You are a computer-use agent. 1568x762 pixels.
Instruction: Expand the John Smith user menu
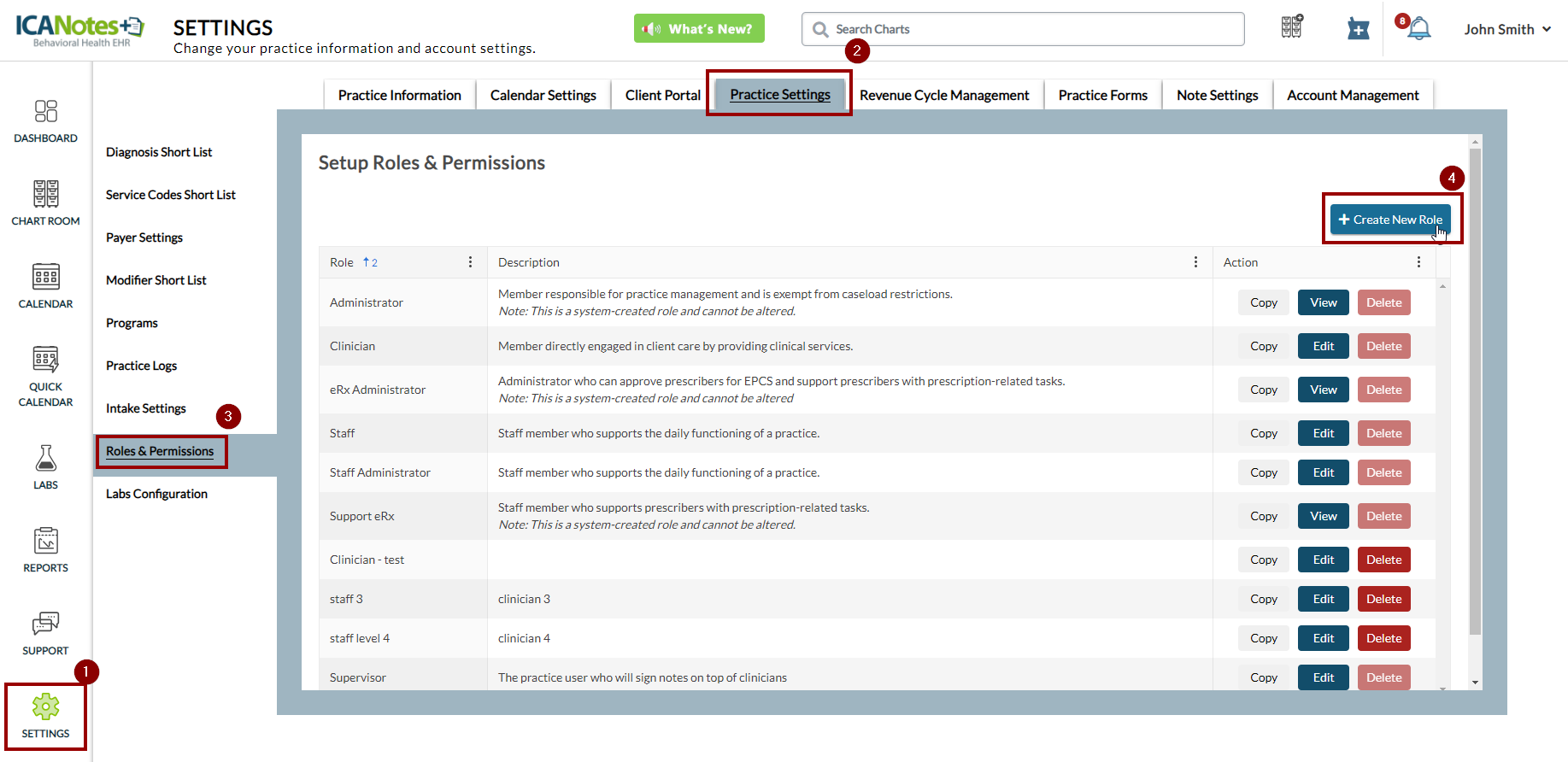[1506, 29]
